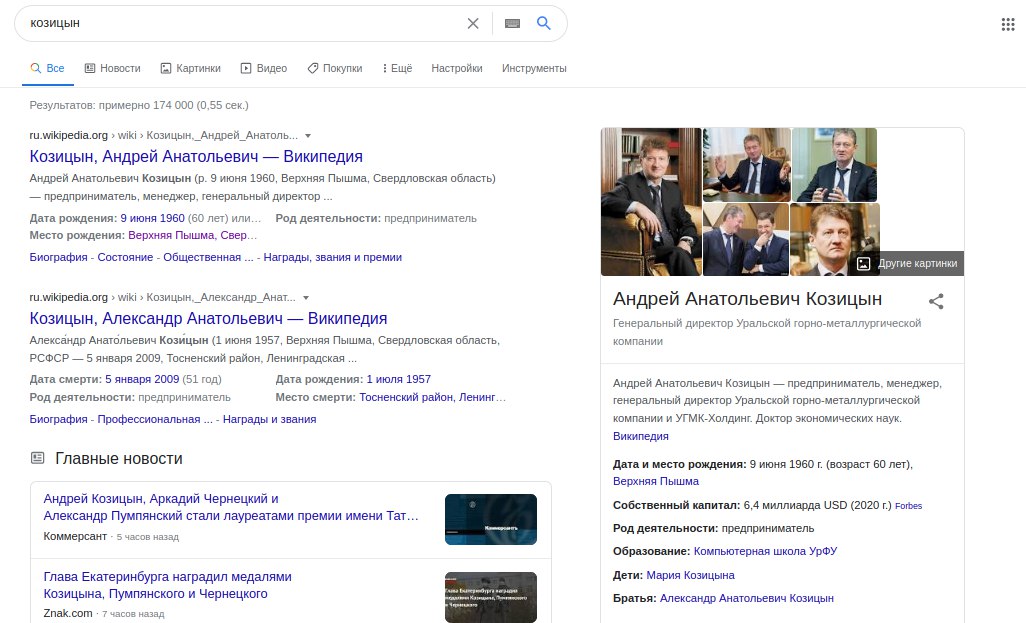Image resolution: width=1026 pixels, height=623 pixels.
Task: Open the Ещё more menu
Action: click(x=397, y=68)
